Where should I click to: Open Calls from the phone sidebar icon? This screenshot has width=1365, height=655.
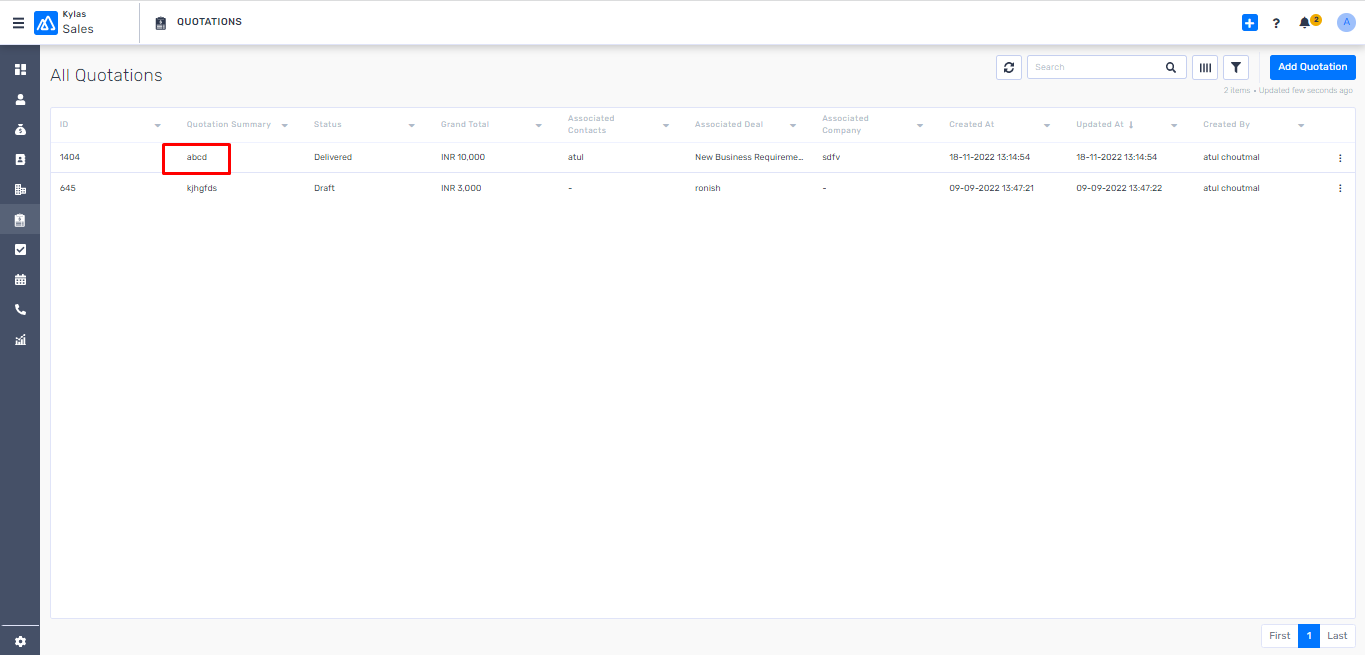[20, 310]
